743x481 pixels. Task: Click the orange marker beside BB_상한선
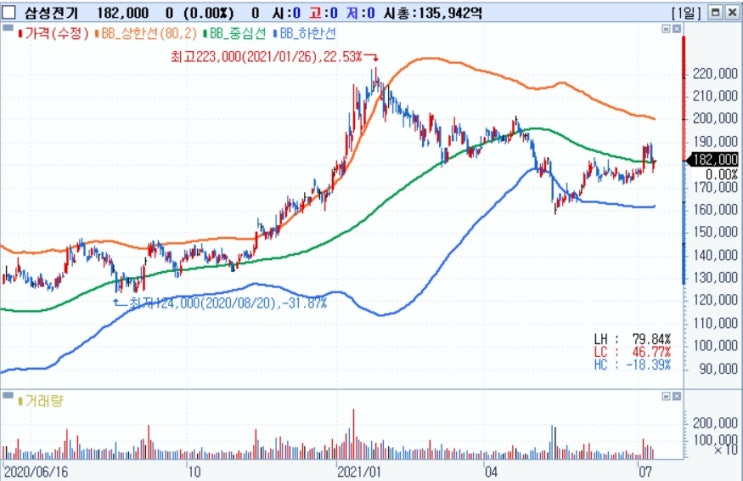coord(97,34)
